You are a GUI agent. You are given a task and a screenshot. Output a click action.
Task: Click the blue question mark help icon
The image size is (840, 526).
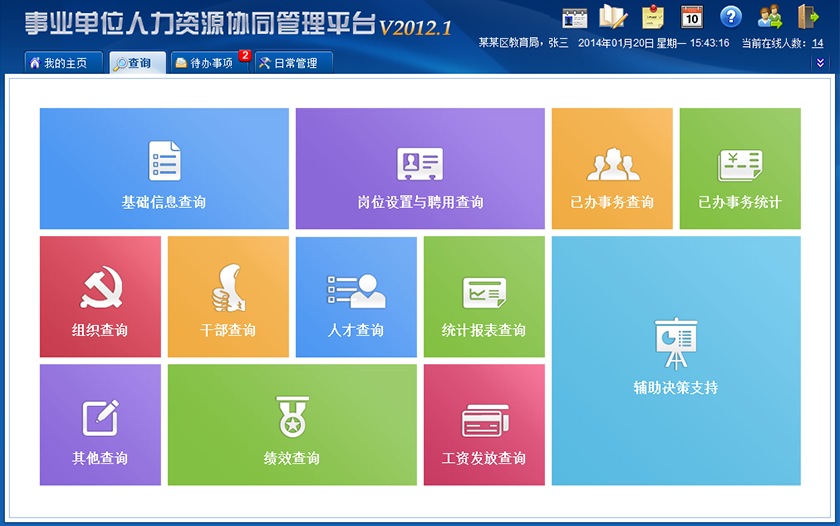click(731, 17)
